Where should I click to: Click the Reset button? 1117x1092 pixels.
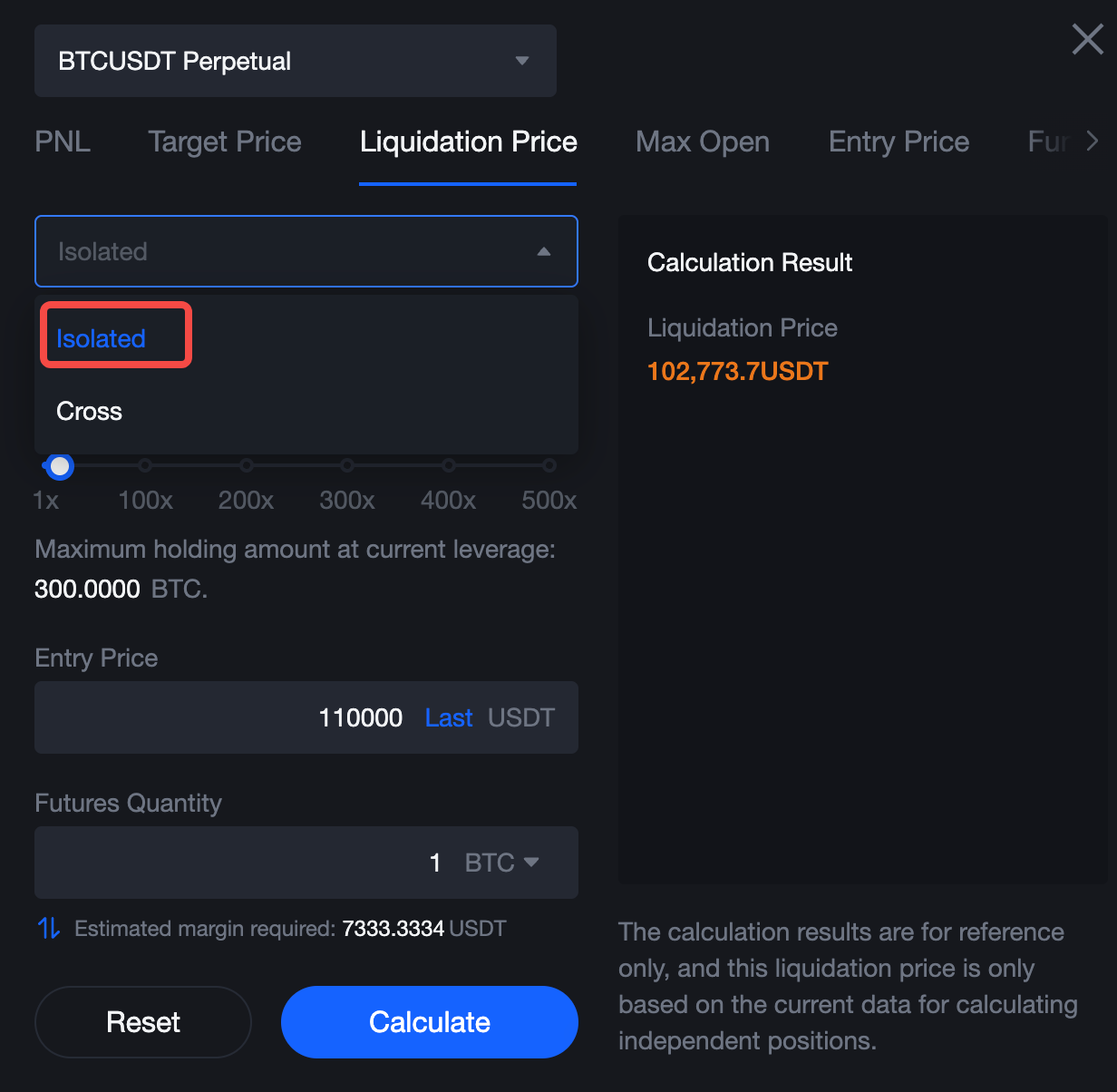coord(143,1022)
